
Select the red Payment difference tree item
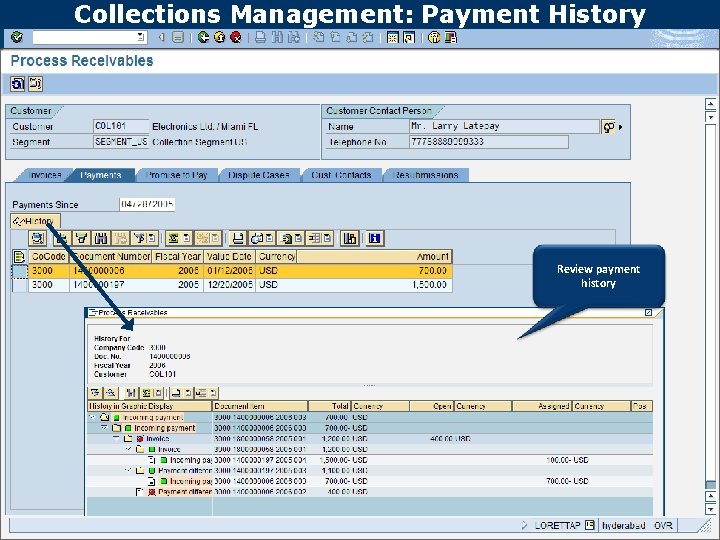pyautogui.click(x=185, y=492)
